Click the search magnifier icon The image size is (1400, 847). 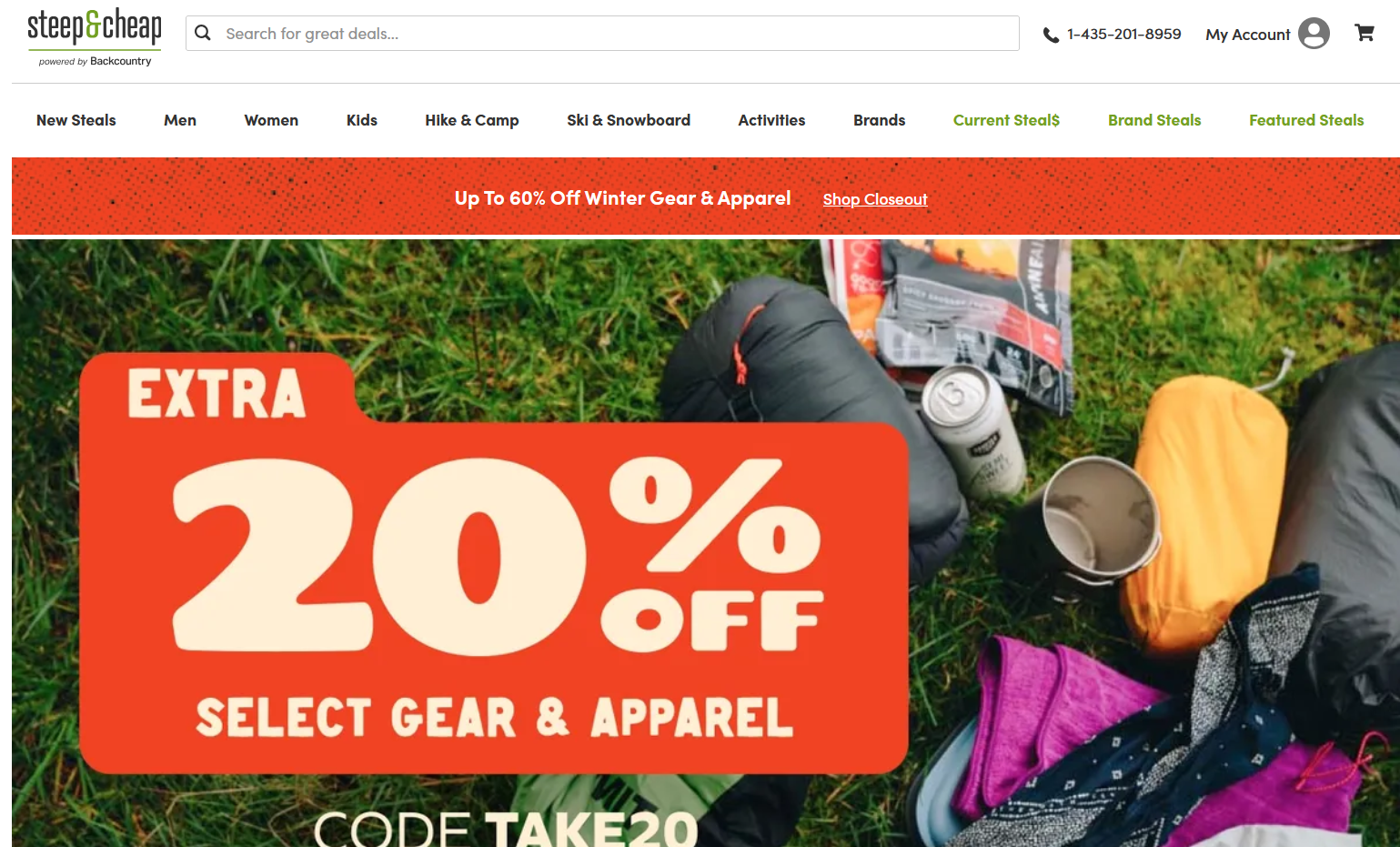[203, 33]
